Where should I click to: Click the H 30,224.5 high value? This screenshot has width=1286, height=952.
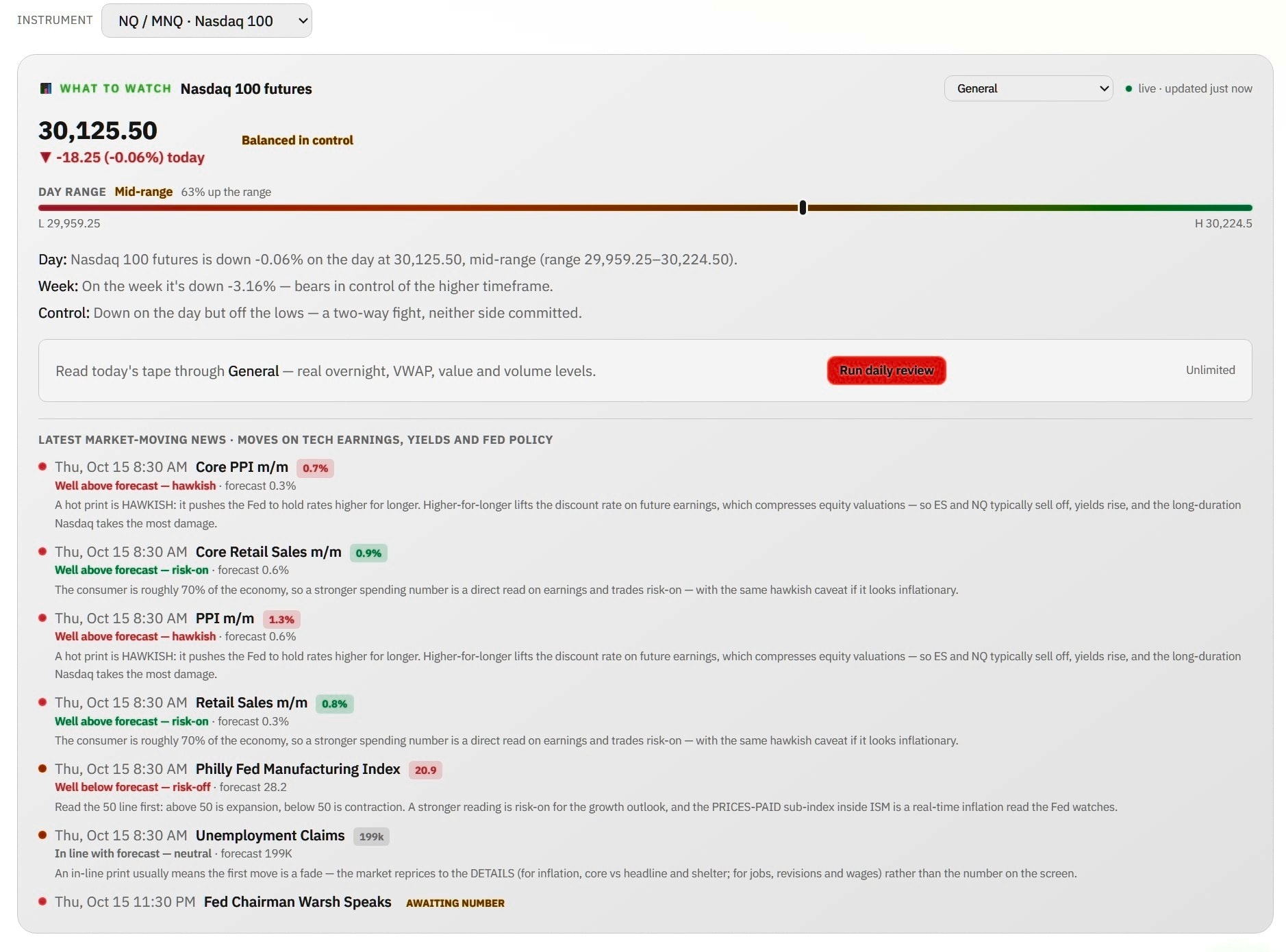pyautogui.click(x=1223, y=223)
